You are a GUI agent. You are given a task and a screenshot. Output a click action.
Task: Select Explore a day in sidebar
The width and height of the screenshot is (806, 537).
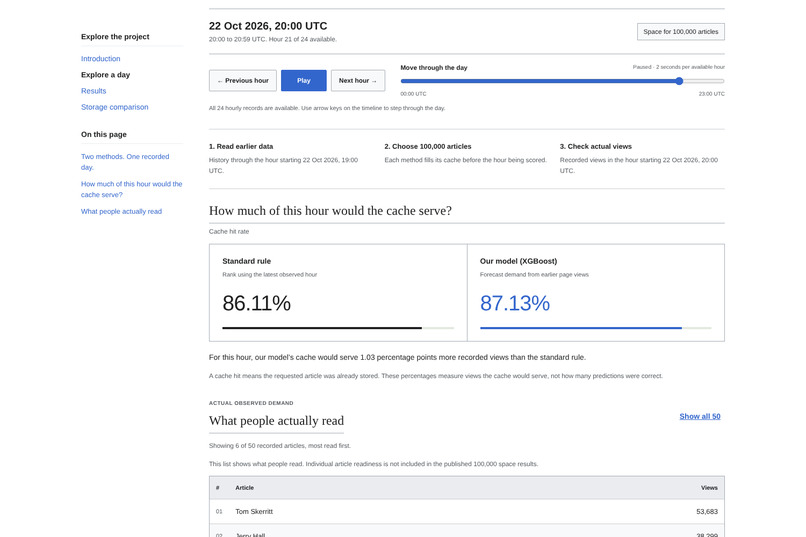[105, 75]
